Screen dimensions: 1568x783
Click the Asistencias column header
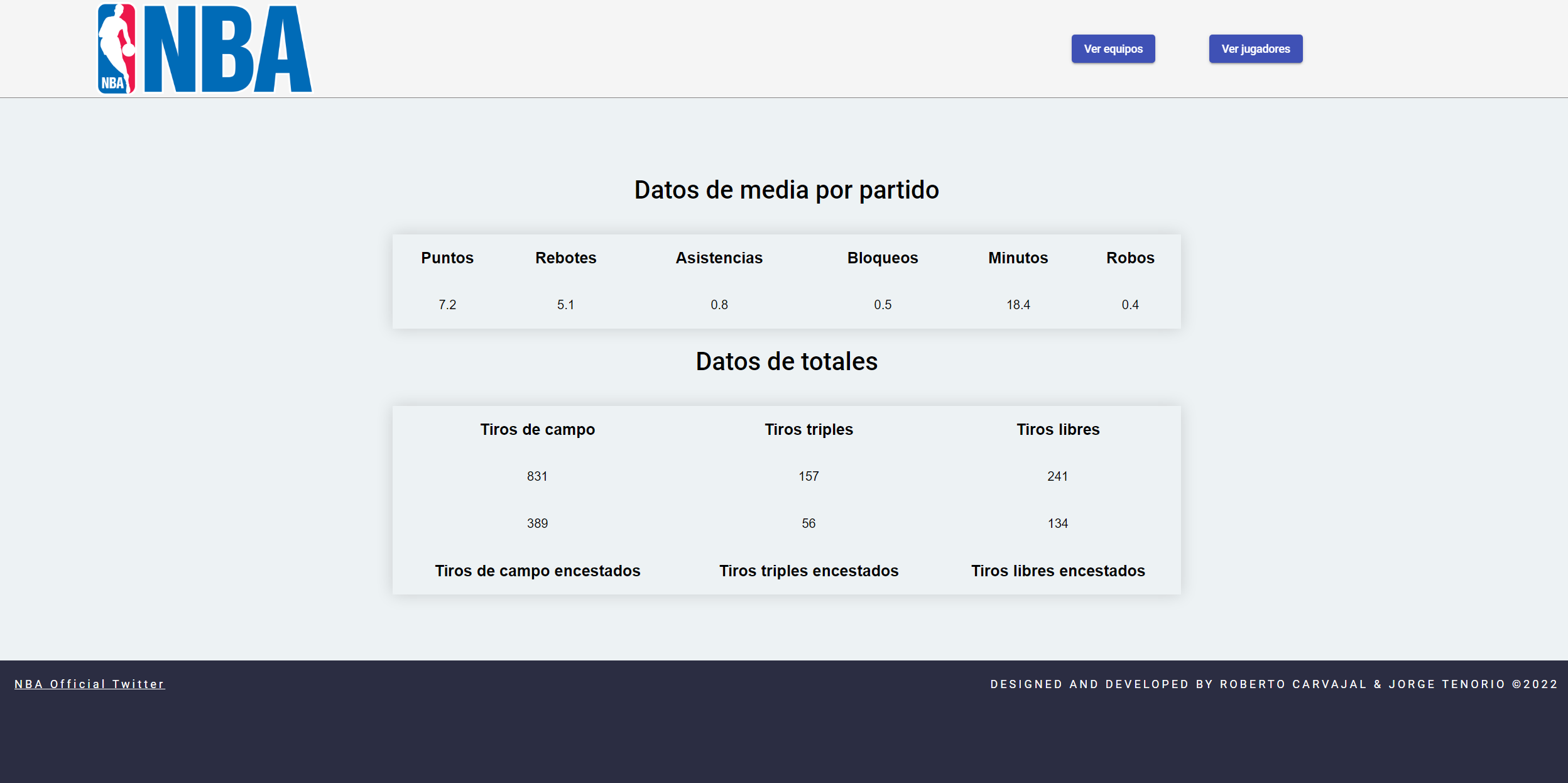[719, 258]
